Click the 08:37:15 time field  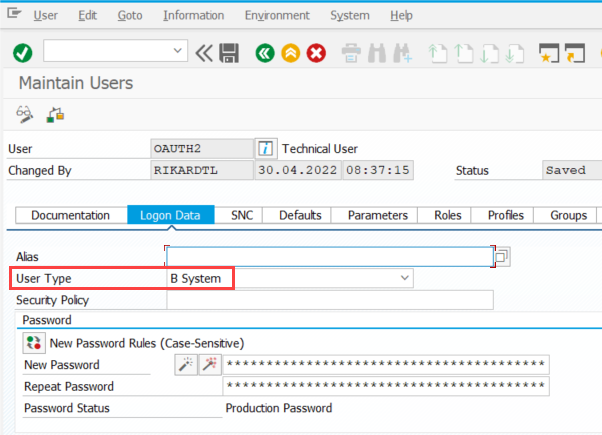tap(378, 170)
